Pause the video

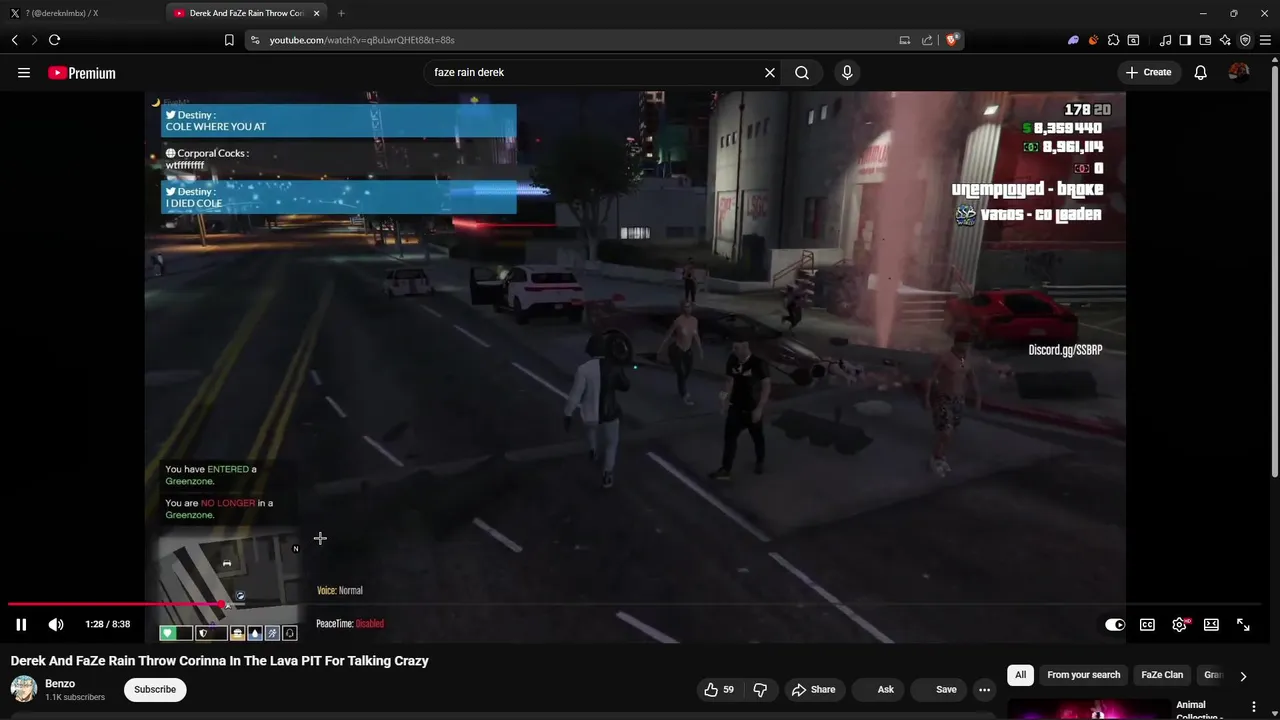coord(21,624)
